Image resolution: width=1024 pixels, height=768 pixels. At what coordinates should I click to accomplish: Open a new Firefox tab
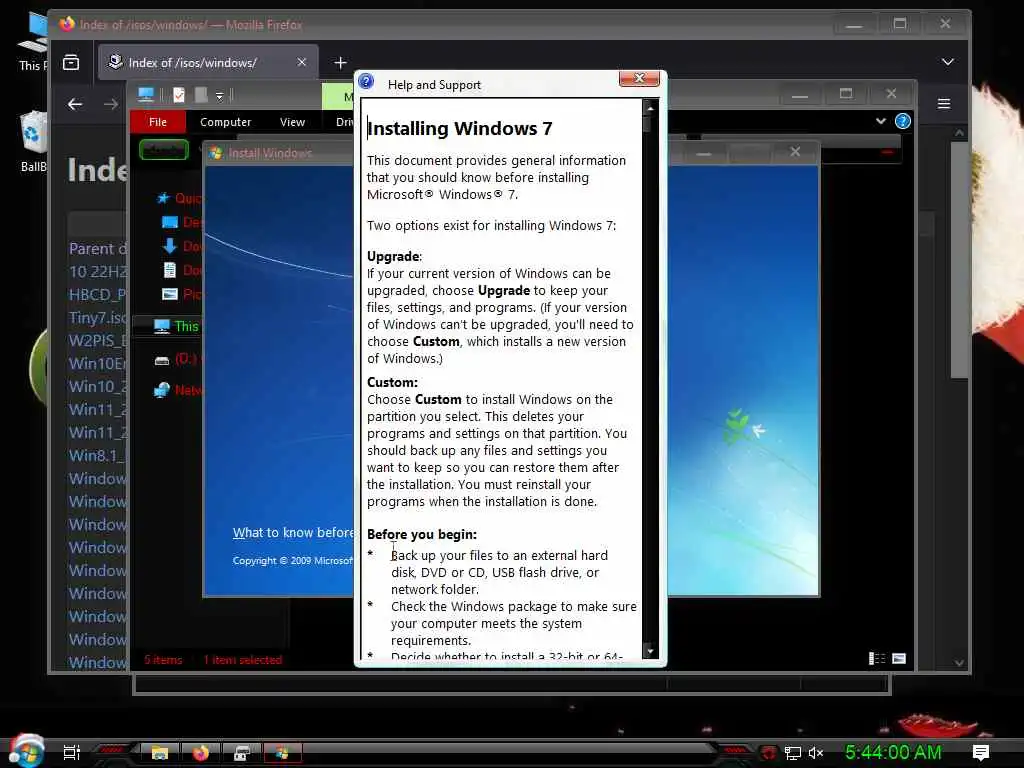pos(340,63)
